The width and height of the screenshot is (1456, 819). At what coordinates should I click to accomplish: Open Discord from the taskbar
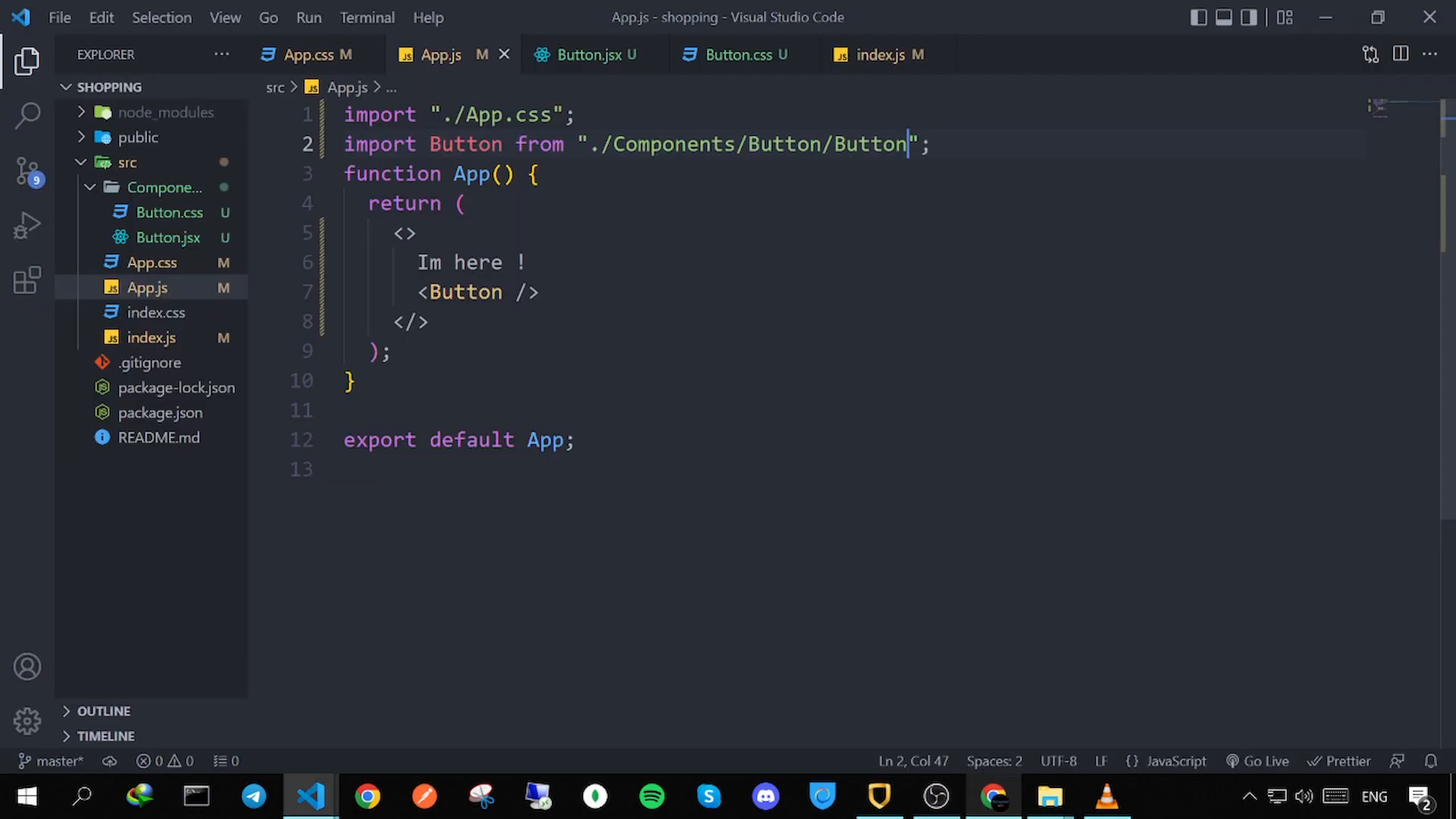click(x=766, y=796)
